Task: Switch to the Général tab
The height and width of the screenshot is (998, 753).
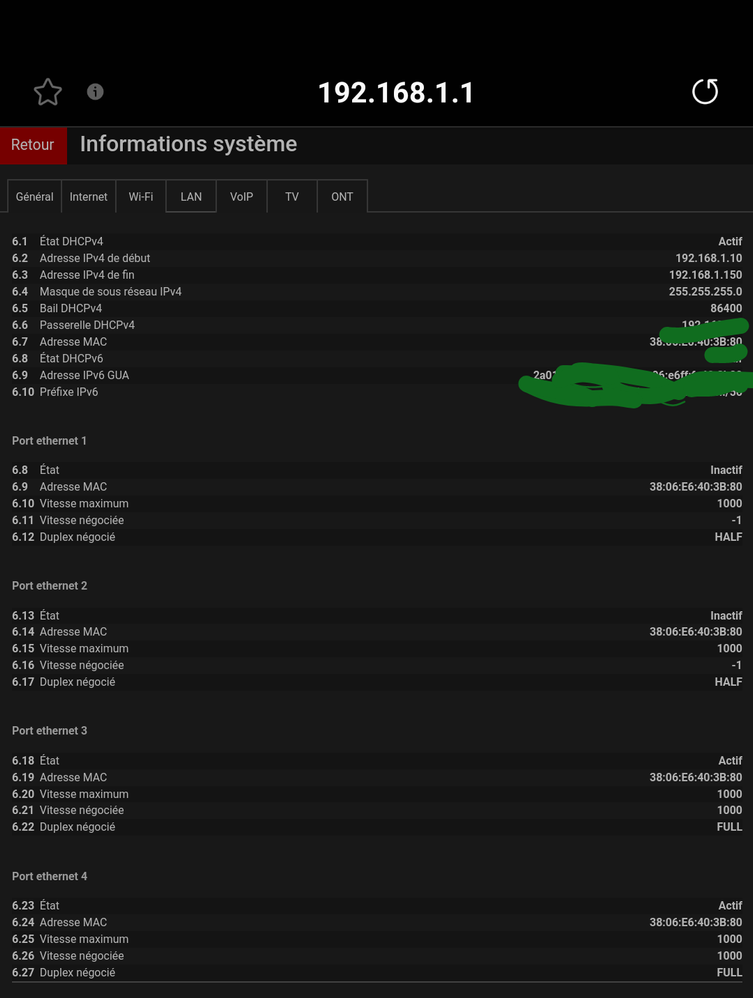Action: 35,197
